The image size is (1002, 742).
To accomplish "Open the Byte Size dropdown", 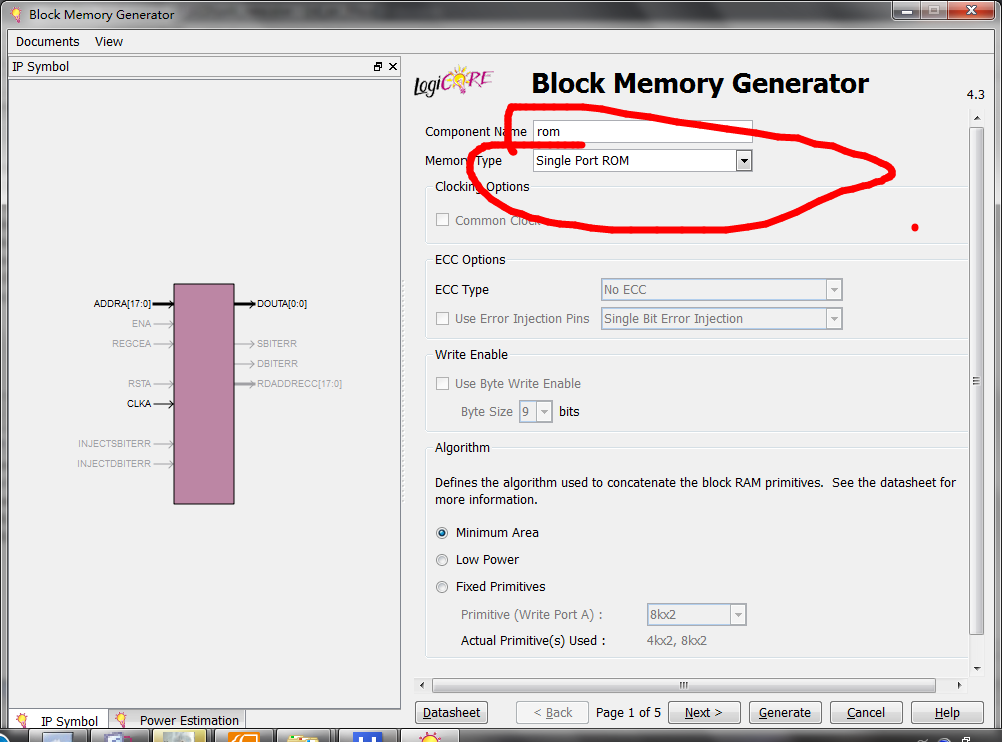I will tap(544, 412).
